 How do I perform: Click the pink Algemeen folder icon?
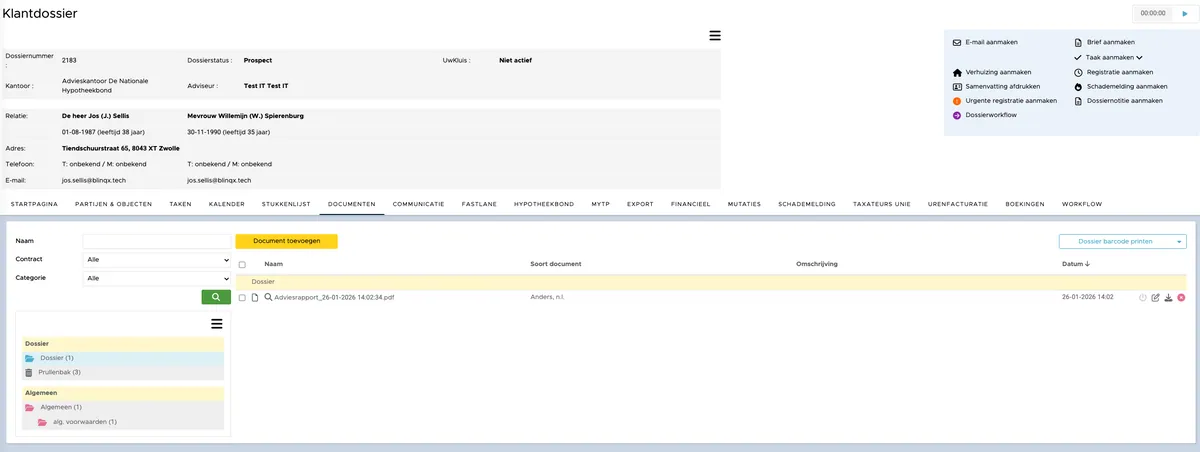30,407
